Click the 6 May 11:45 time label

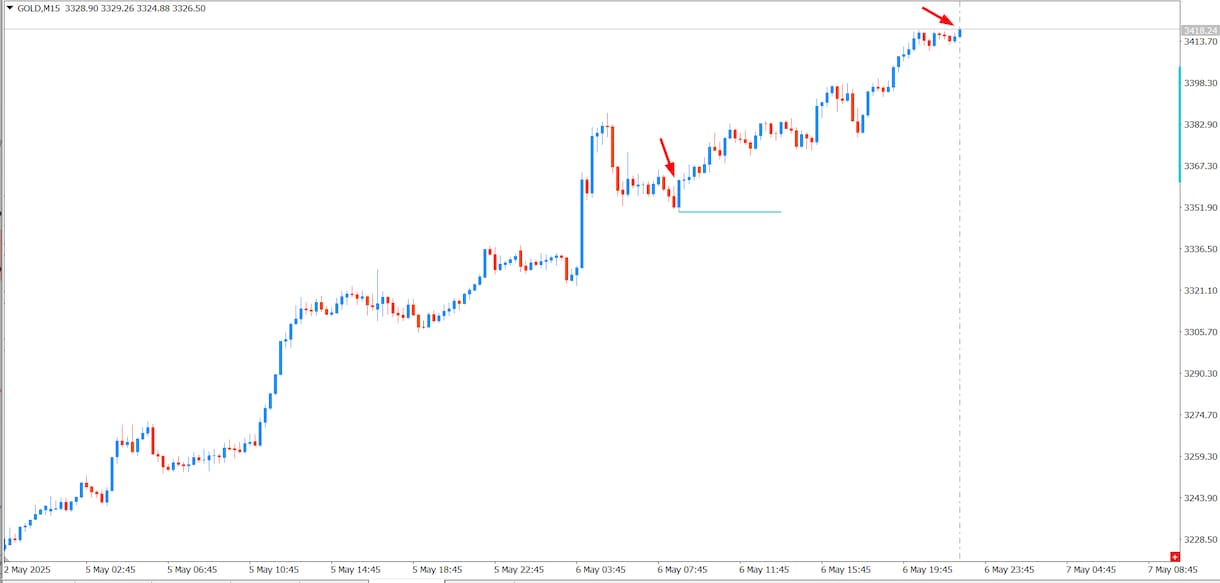tap(765, 570)
